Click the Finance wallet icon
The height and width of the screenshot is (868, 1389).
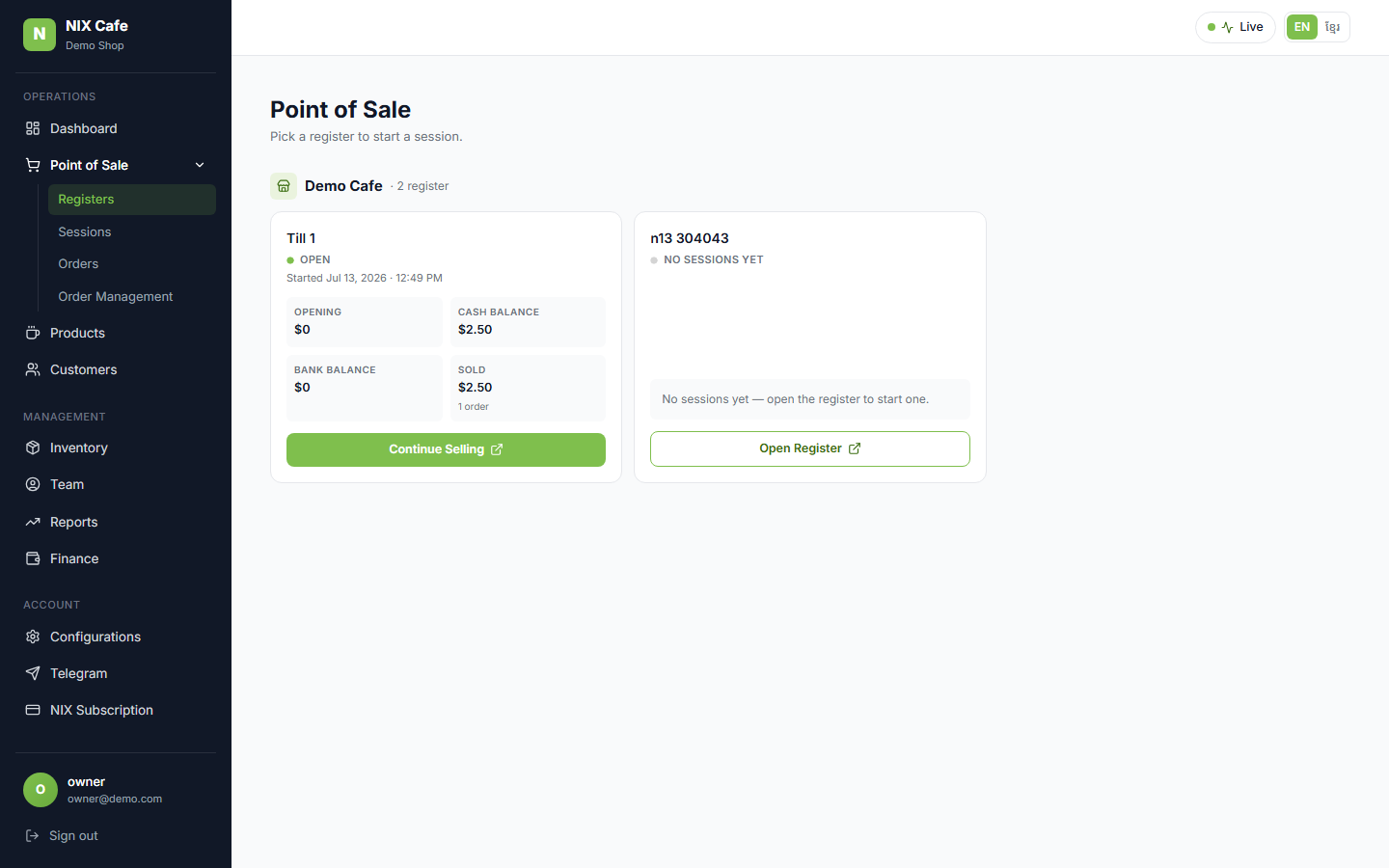tap(33, 558)
